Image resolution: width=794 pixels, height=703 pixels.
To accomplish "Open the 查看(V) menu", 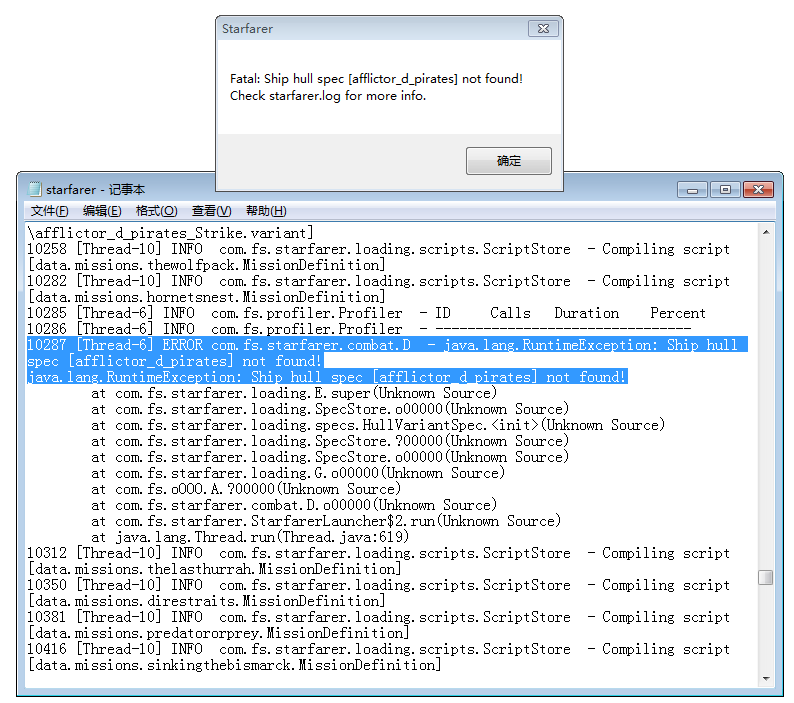I will click(x=211, y=211).
